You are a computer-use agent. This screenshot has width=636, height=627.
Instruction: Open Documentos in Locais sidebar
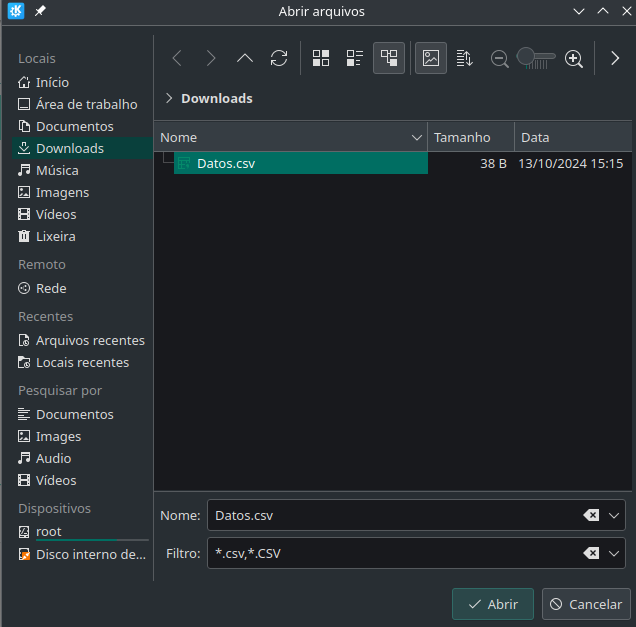[x=74, y=126]
